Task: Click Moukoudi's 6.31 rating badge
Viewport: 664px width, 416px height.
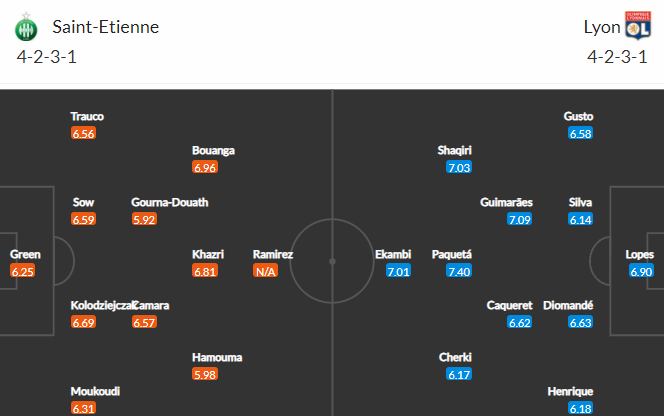Action: pyautogui.click(x=83, y=408)
